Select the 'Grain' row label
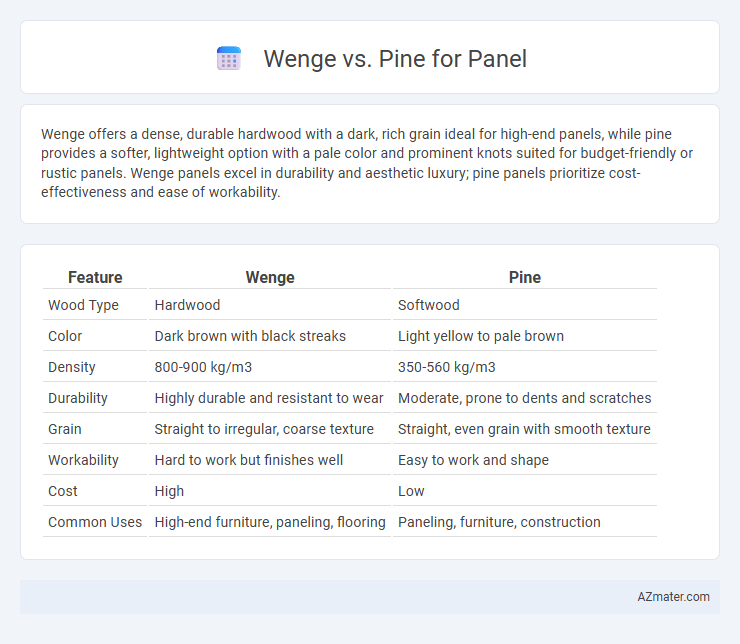740x644 pixels. pyautogui.click(x=65, y=430)
